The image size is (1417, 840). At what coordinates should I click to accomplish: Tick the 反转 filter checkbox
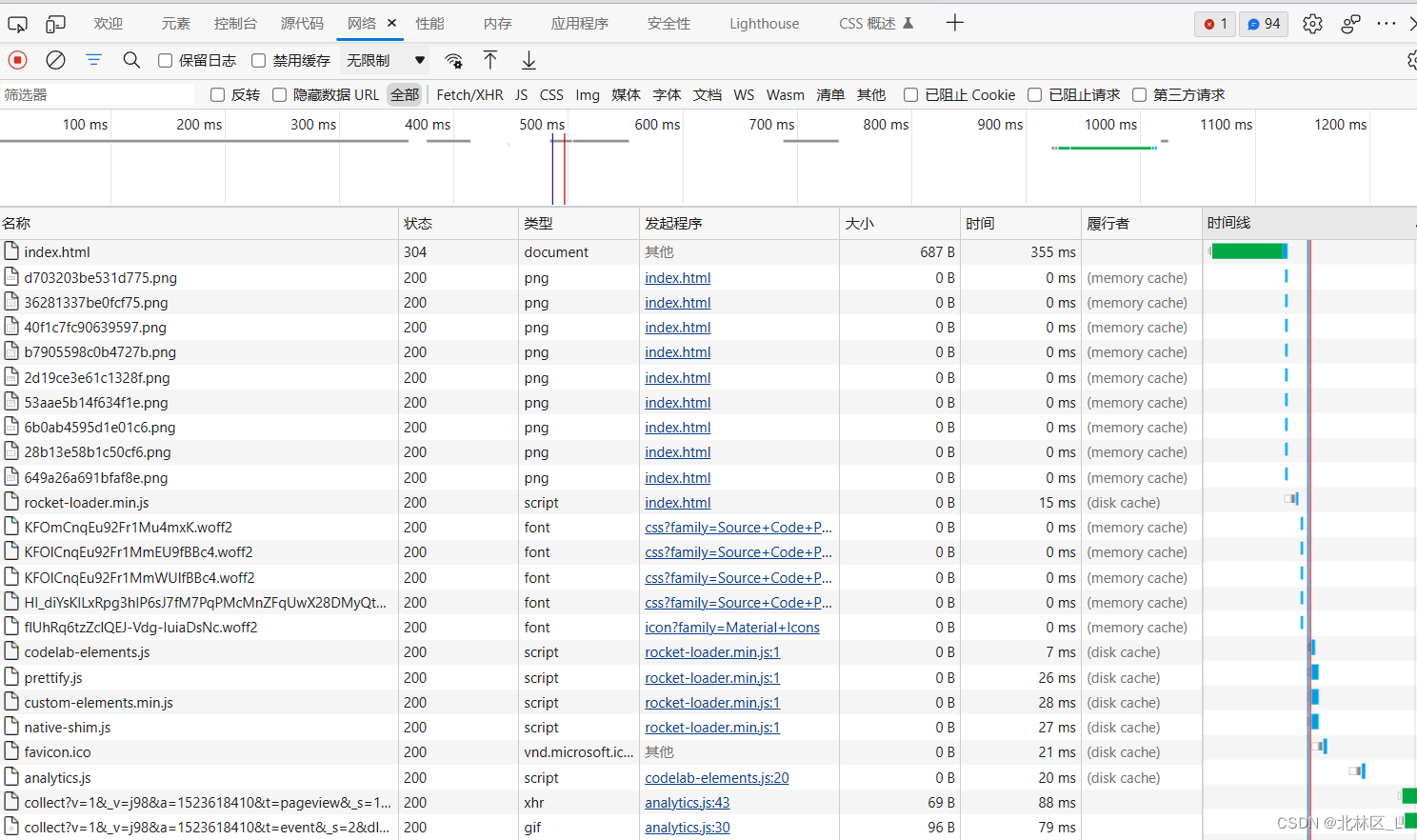click(217, 94)
